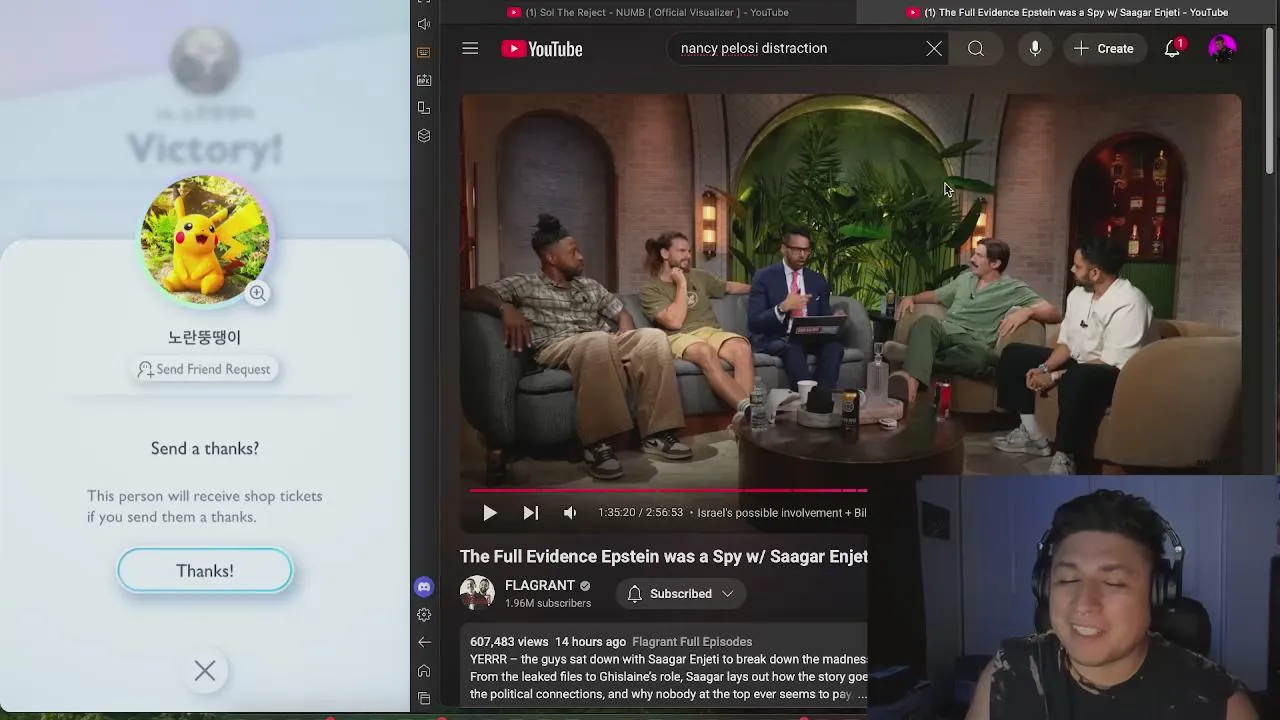This screenshot has height=720, width=1280.
Task: Click the emulator recent apps icon
Action: 424,698
